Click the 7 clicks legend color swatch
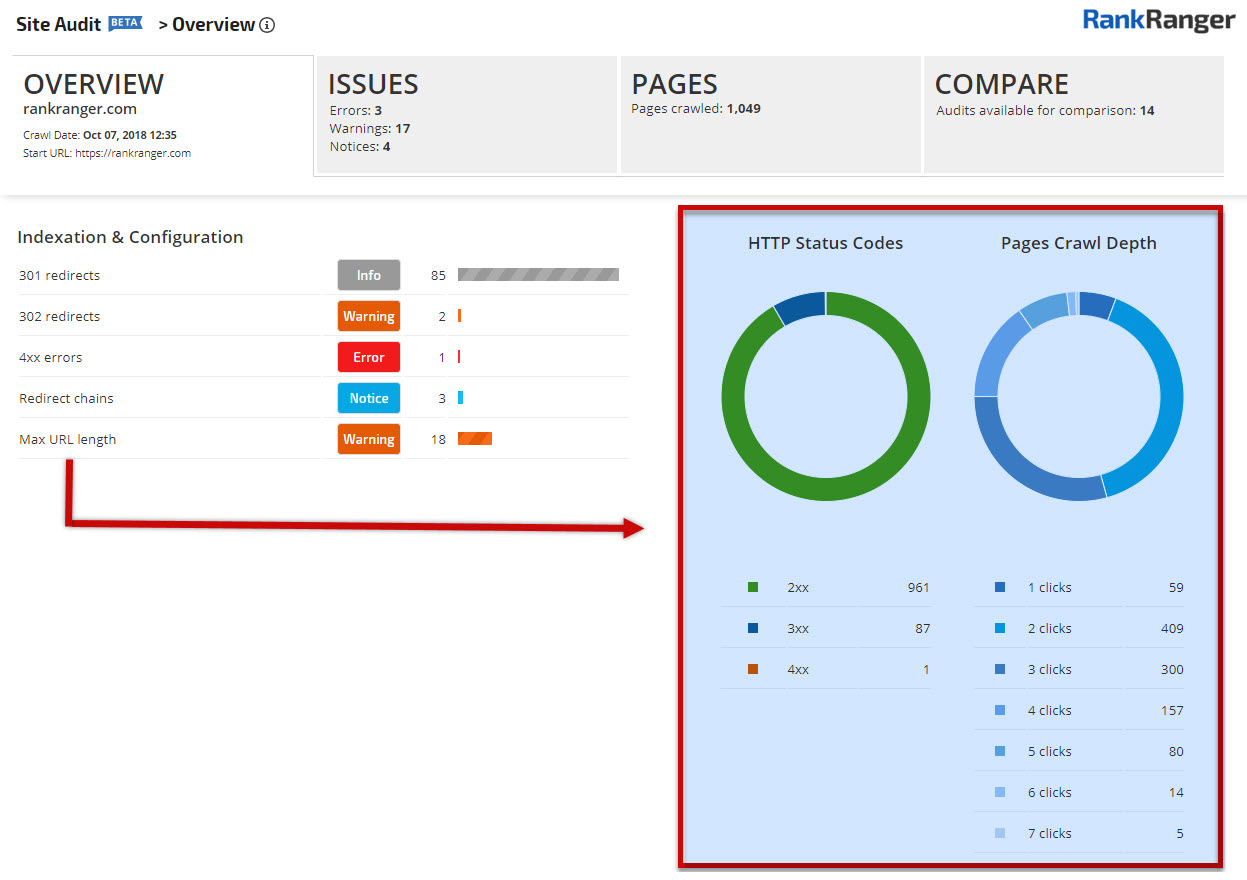The image size is (1247, 880). click(x=1000, y=834)
